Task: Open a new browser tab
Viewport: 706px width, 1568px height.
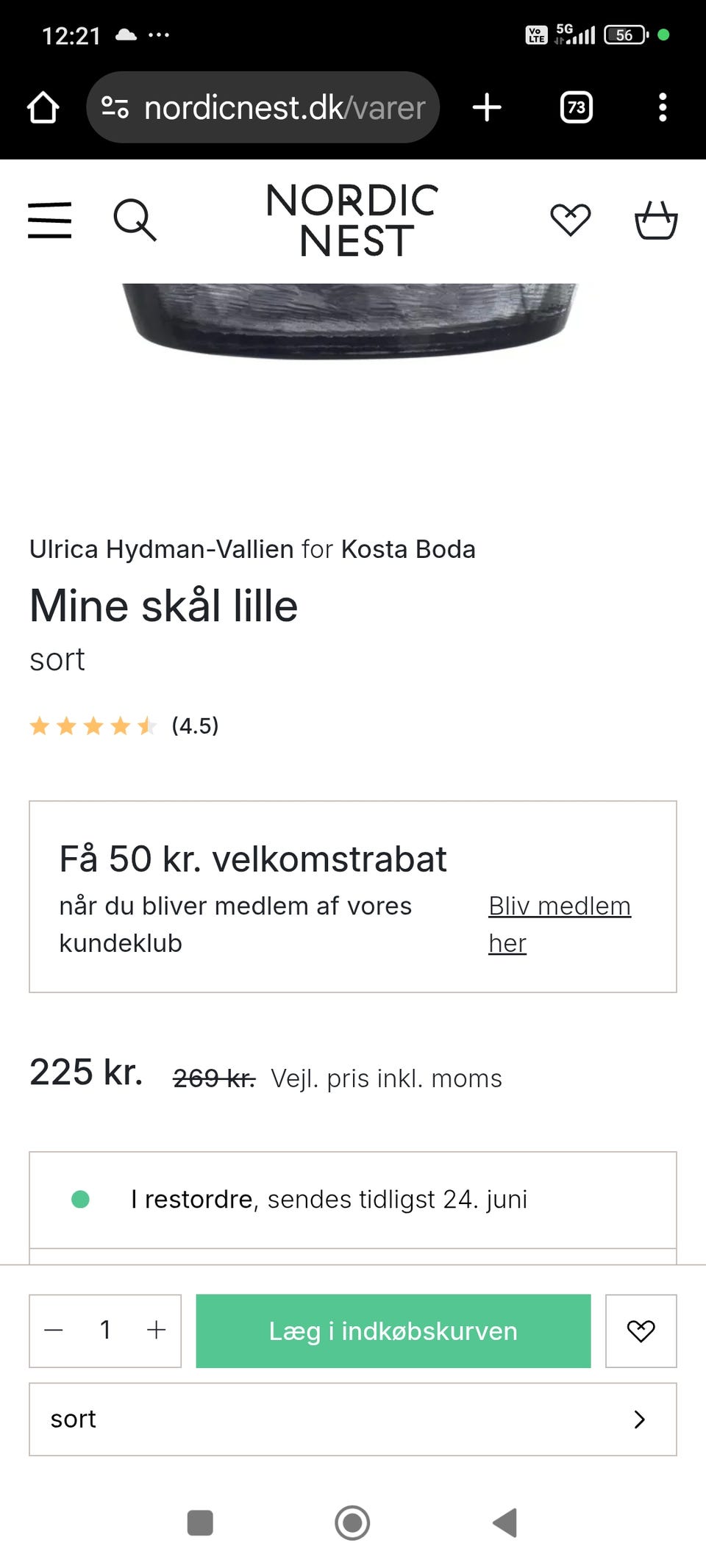Action: click(x=487, y=107)
